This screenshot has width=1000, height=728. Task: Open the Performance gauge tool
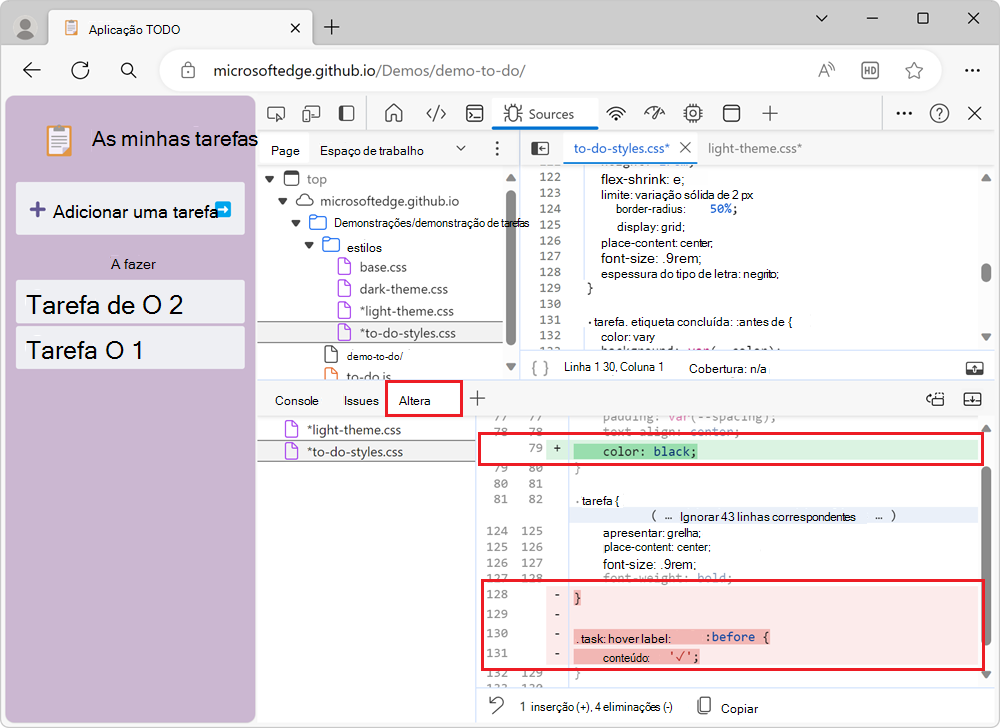tap(654, 114)
